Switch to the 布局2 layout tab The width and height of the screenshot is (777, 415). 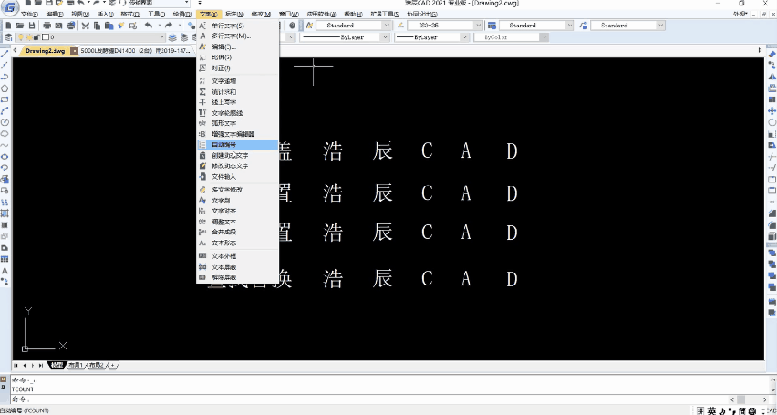coord(96,366)
